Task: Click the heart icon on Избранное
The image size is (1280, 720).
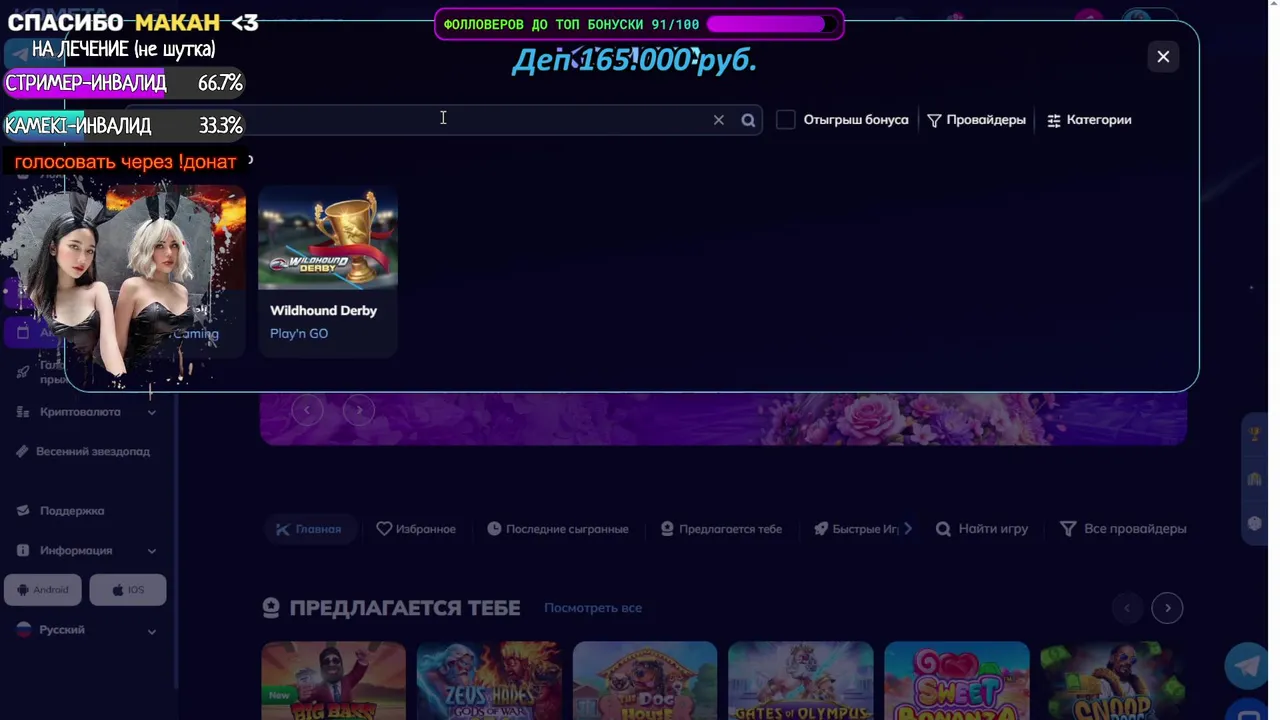Action: [384, 529]
